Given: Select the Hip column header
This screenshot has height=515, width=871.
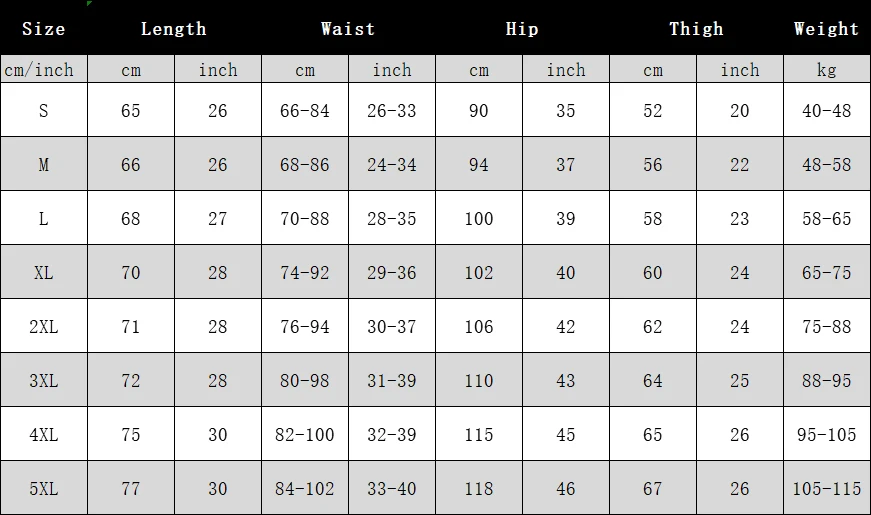Looking at the screenshot, I should [x=522, y=28].
